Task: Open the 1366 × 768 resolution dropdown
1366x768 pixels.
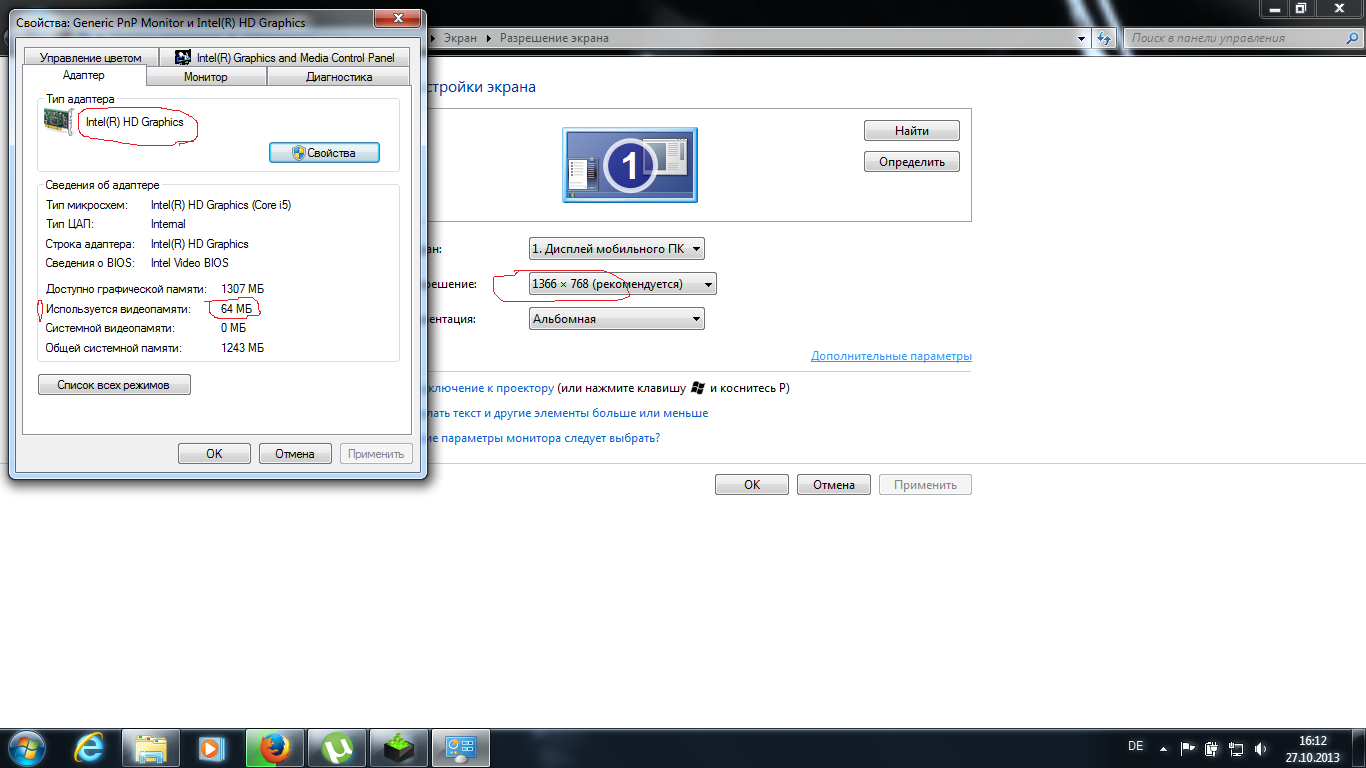Action: click(x=623, y=284)
